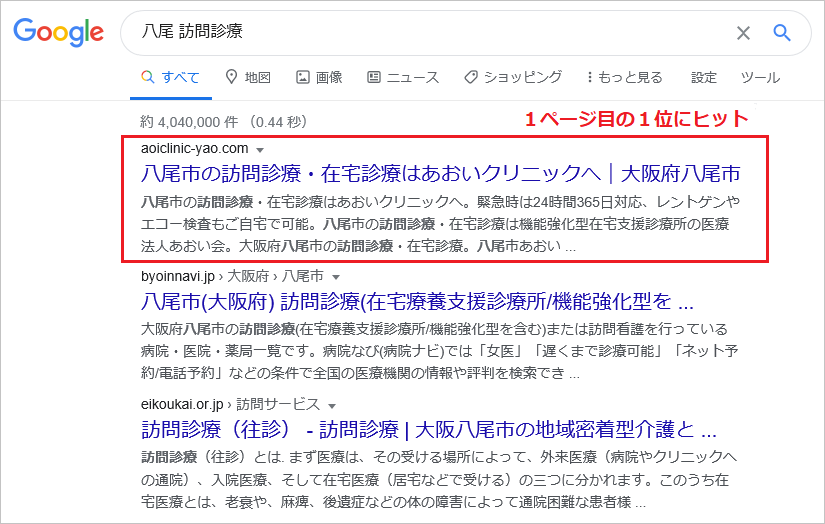Viewport: 825px width, 524px height.
Task: Open the ショッピング tab
Action: (513, 77)
